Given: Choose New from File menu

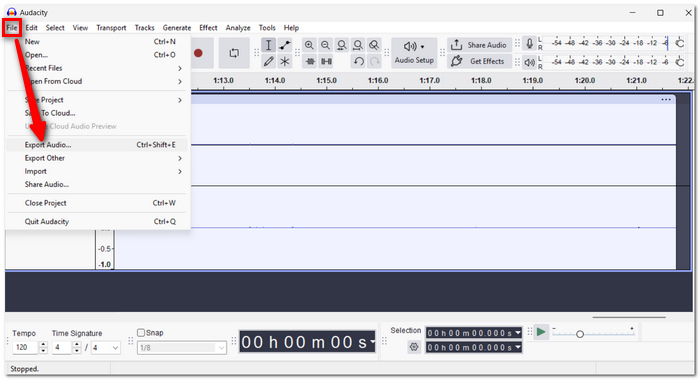Looking at the screenshot, I should pos(97,42).
